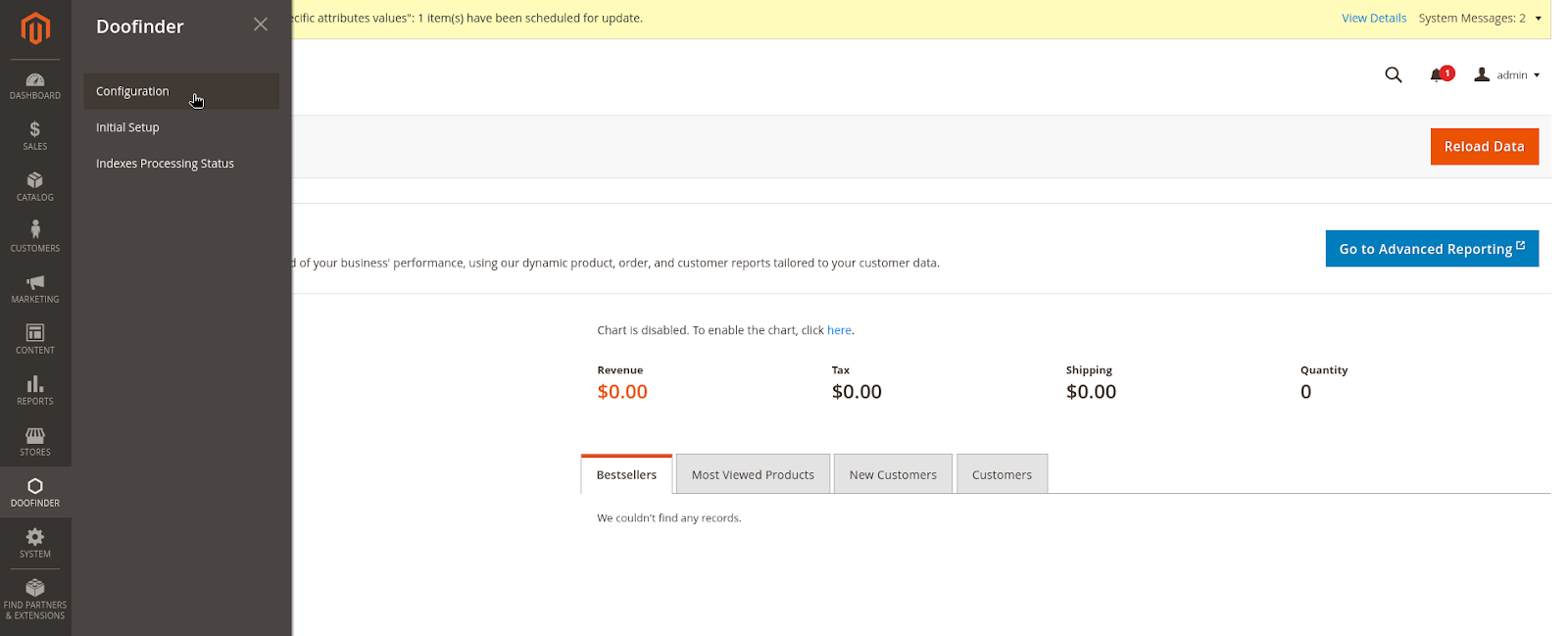
Task: Click 'here' link to enable chart
Action: [839, 330]
